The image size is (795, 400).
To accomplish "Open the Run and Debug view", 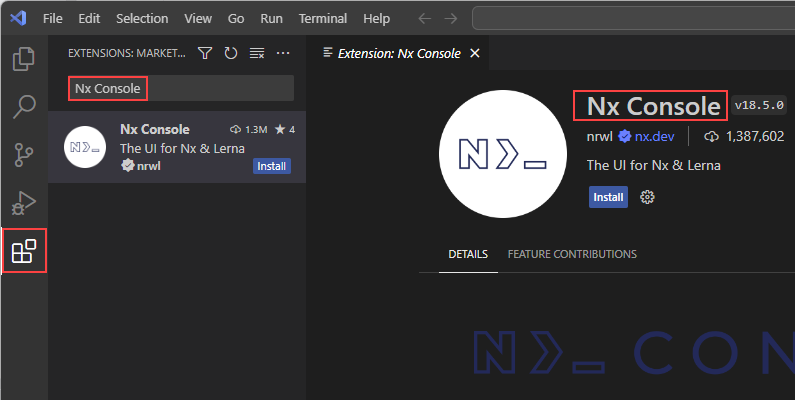I will pos(24,203).
